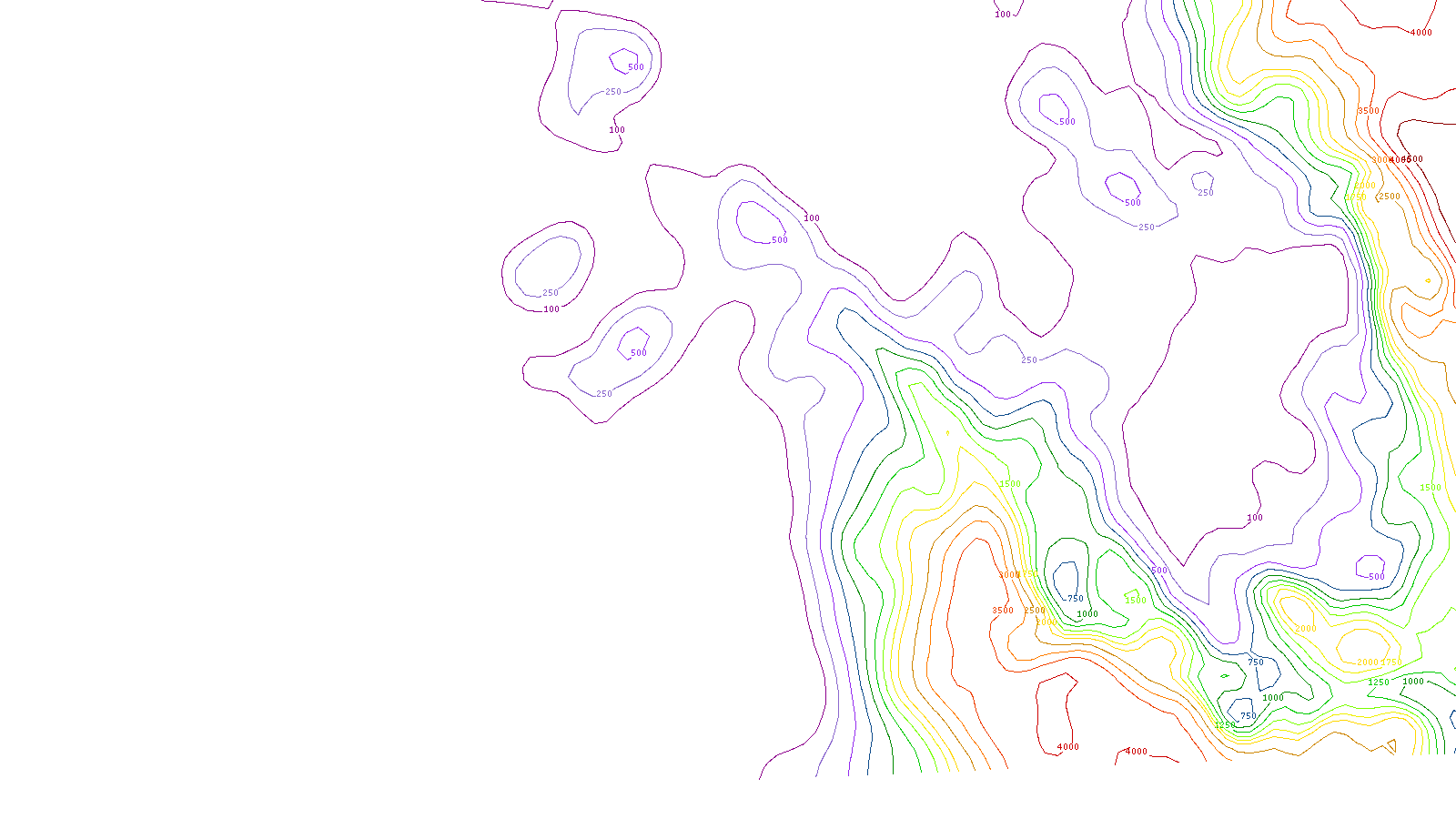The height and width of the screenshot is (819, 1456).
Task: Click the 4000 label on the bottom closed red loop
Action: pos(1067,747)
